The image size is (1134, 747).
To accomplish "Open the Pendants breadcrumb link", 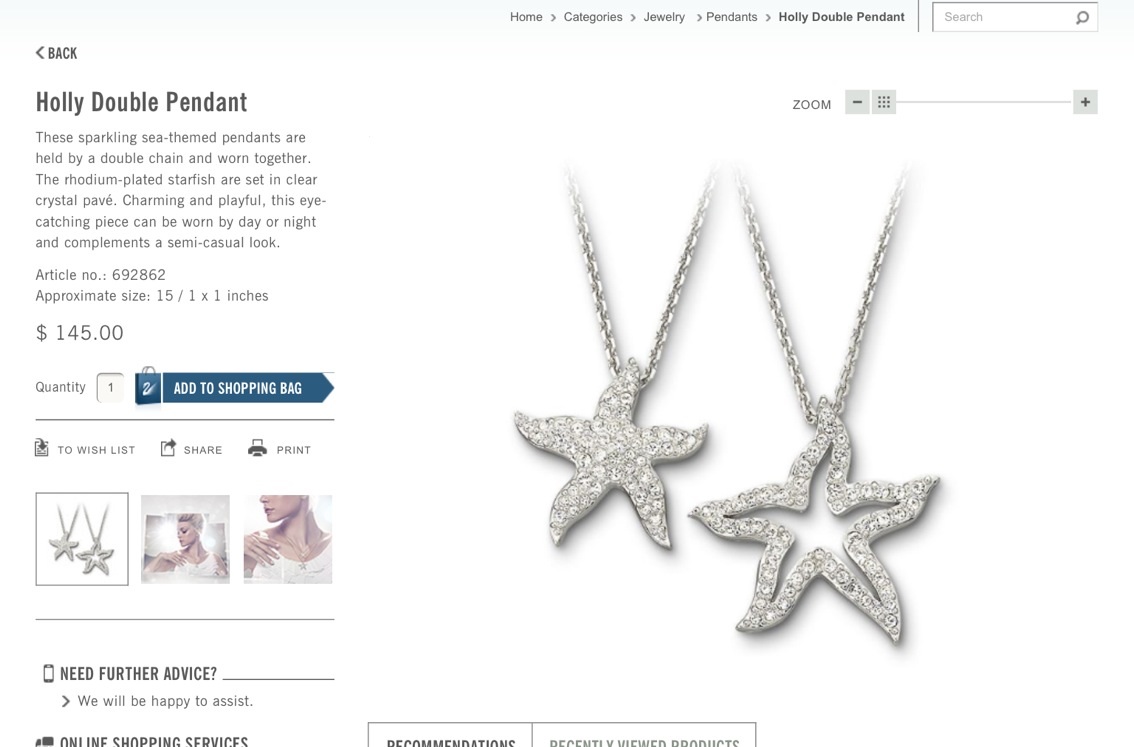I will 731,17.
